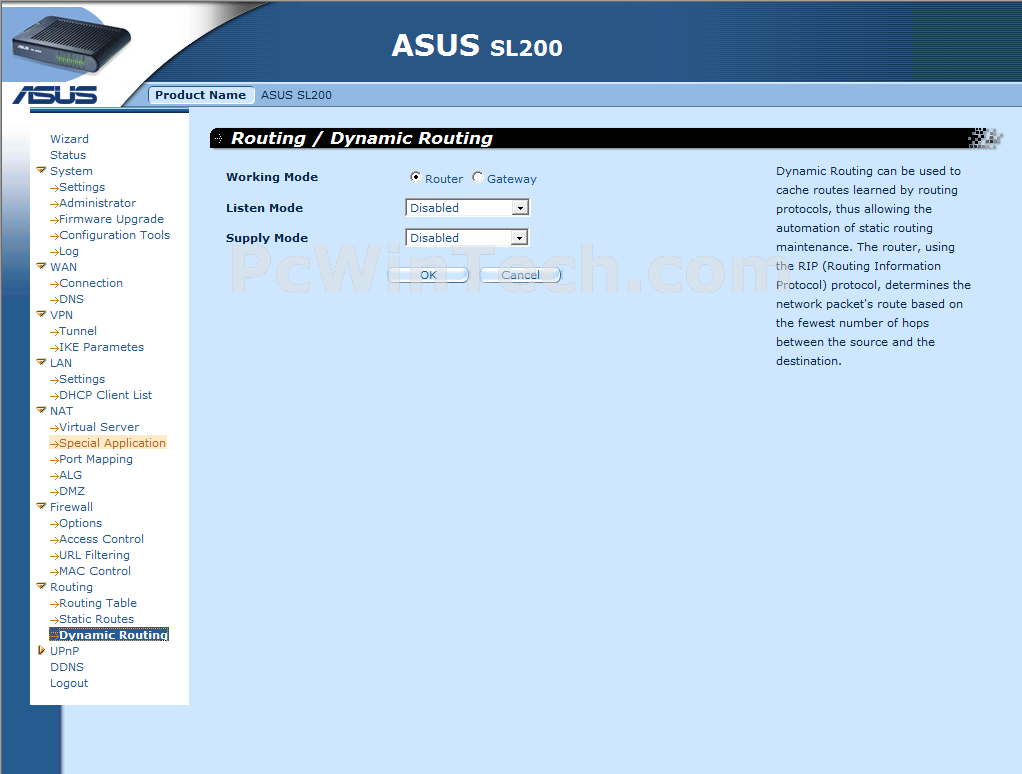Click the VPN menu heading
Screen dimensions: 1022x774
61,315
